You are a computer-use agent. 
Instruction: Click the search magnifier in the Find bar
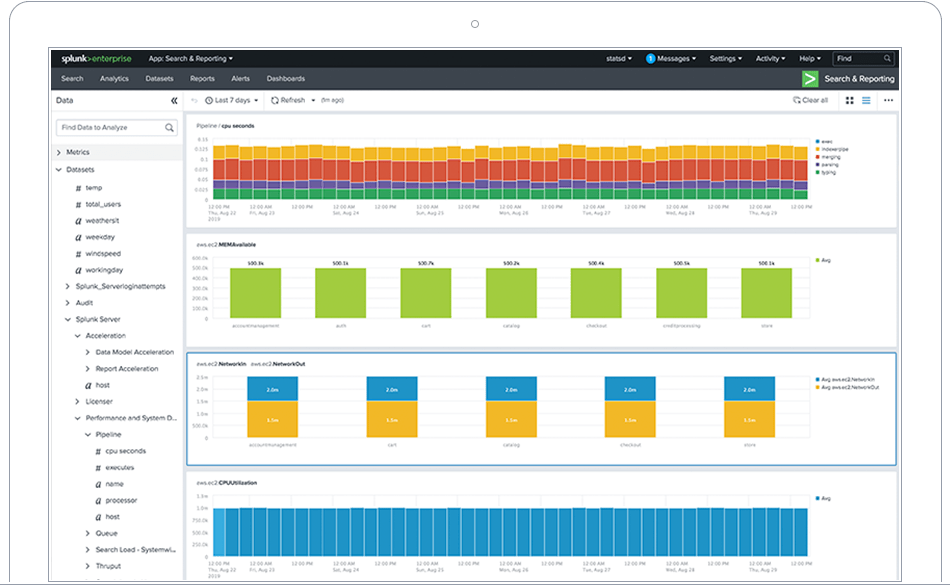(886, 58)
